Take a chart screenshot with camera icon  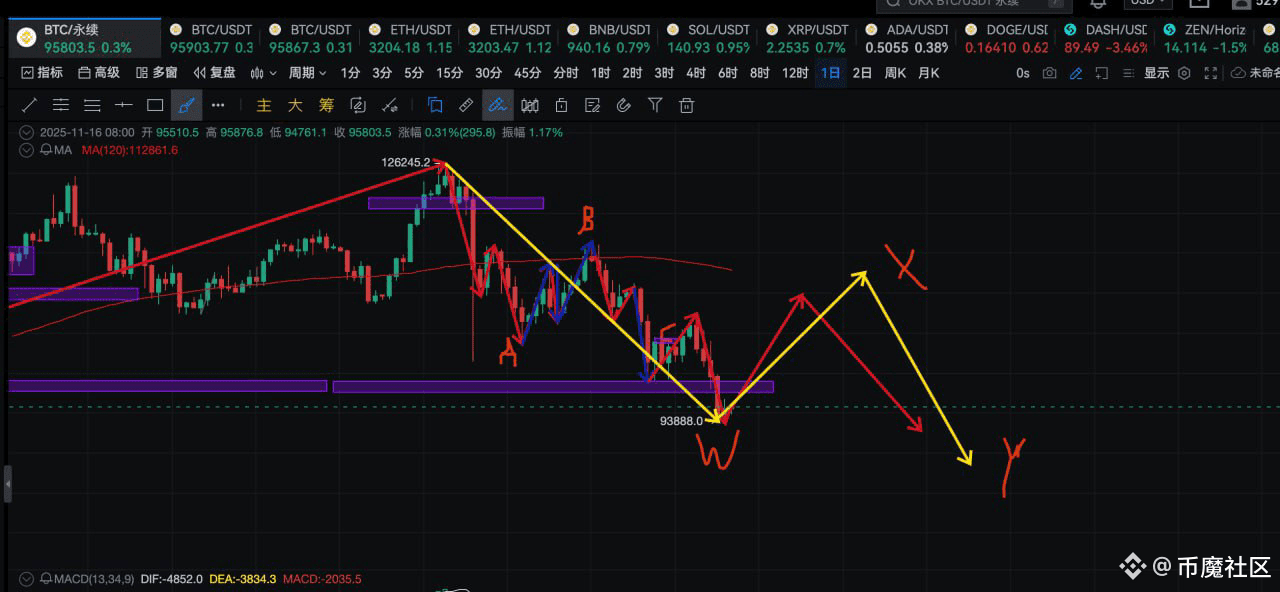[1049, 72]
